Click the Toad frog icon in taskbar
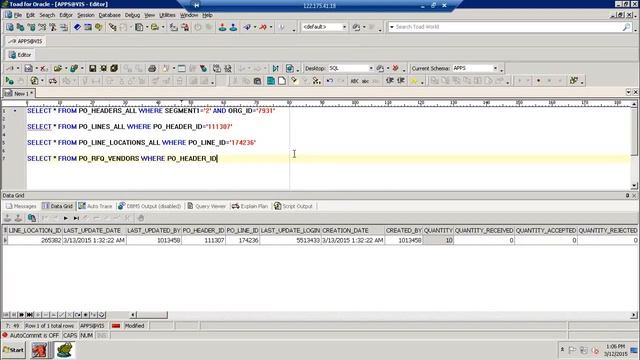The height and width of the screenshot is (360, 640). click(64, 350)
